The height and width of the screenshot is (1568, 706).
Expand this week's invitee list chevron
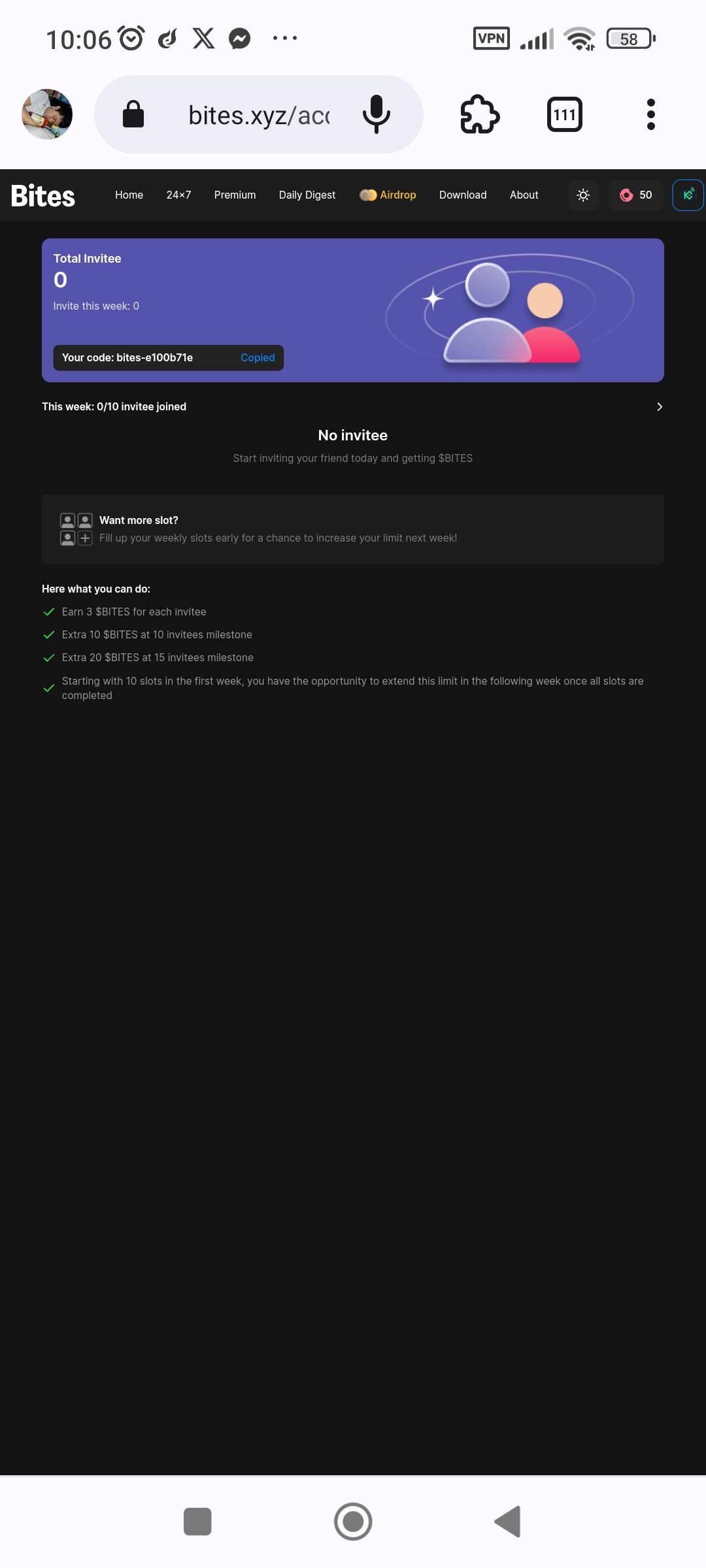659,406
